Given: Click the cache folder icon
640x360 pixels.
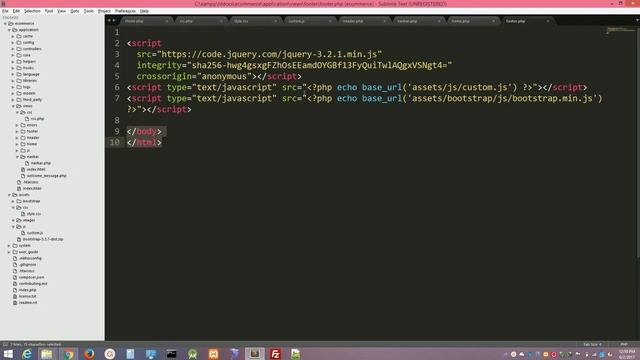Looking at the screenshot, I should click(19, 36).
